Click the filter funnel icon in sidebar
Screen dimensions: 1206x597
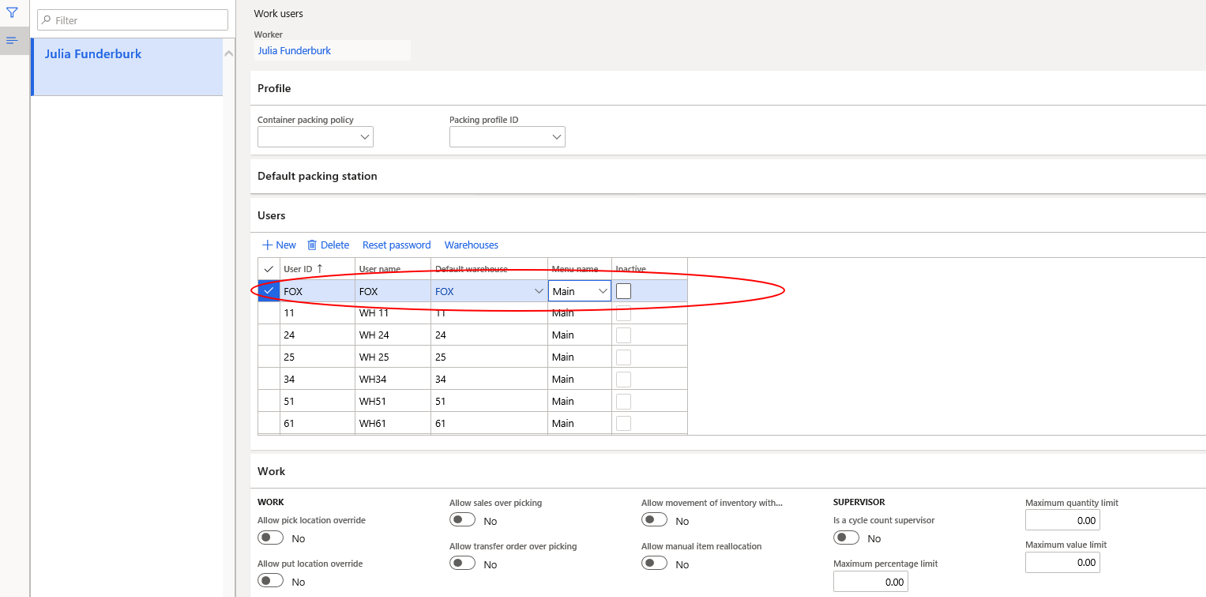click(13, 12)
